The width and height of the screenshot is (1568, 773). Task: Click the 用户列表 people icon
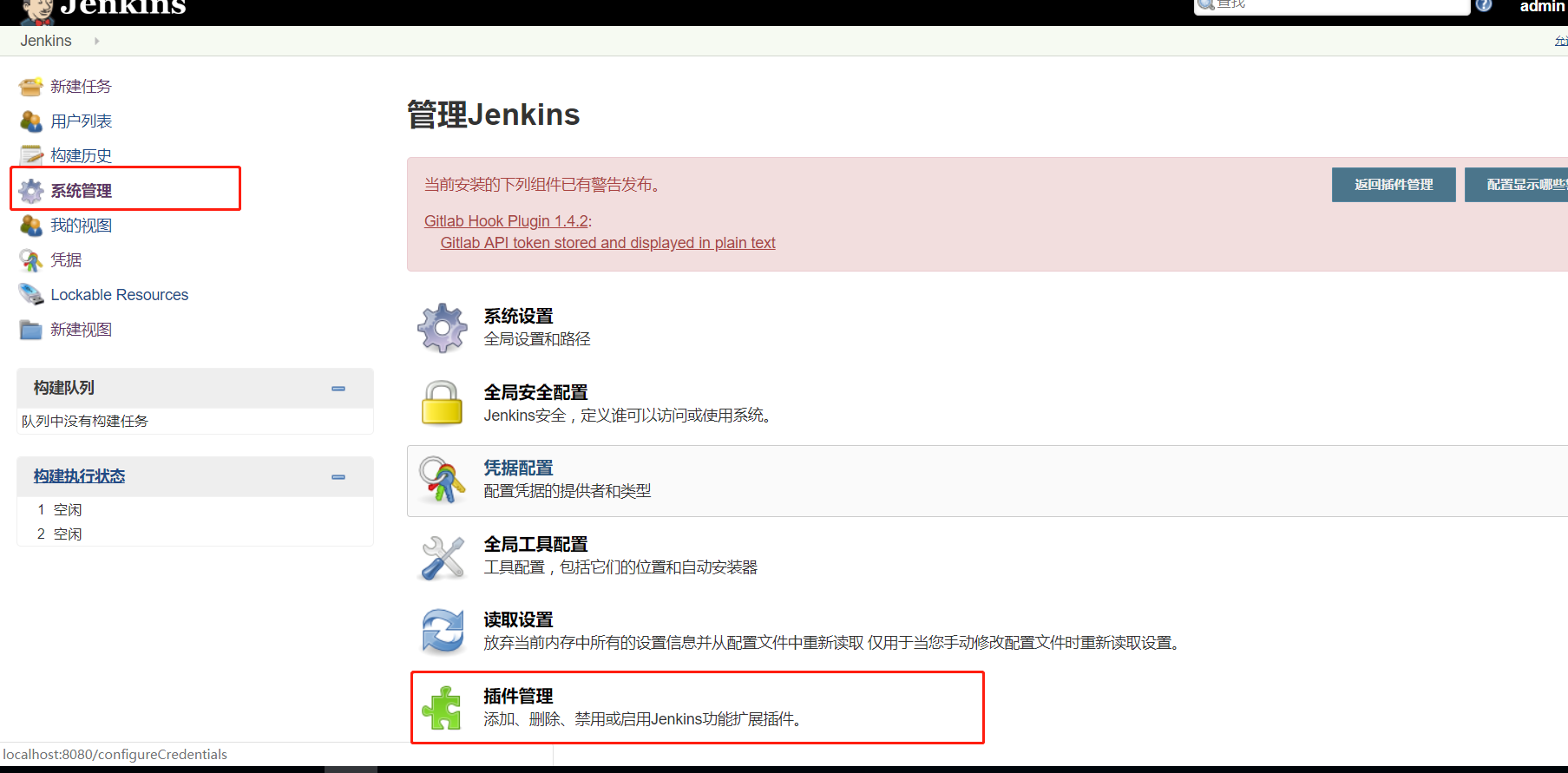tap(31, 121)
